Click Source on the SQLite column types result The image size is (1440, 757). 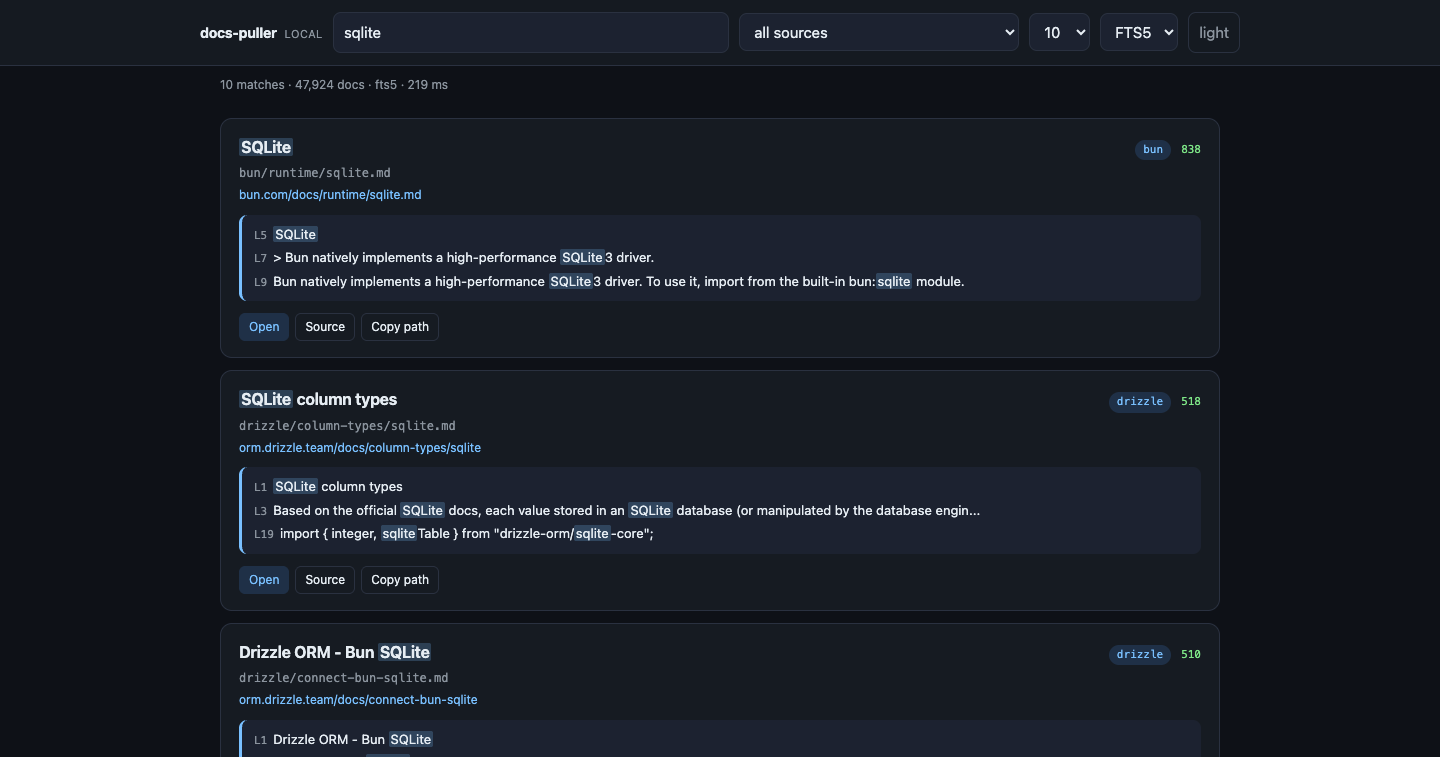(325, 580)
